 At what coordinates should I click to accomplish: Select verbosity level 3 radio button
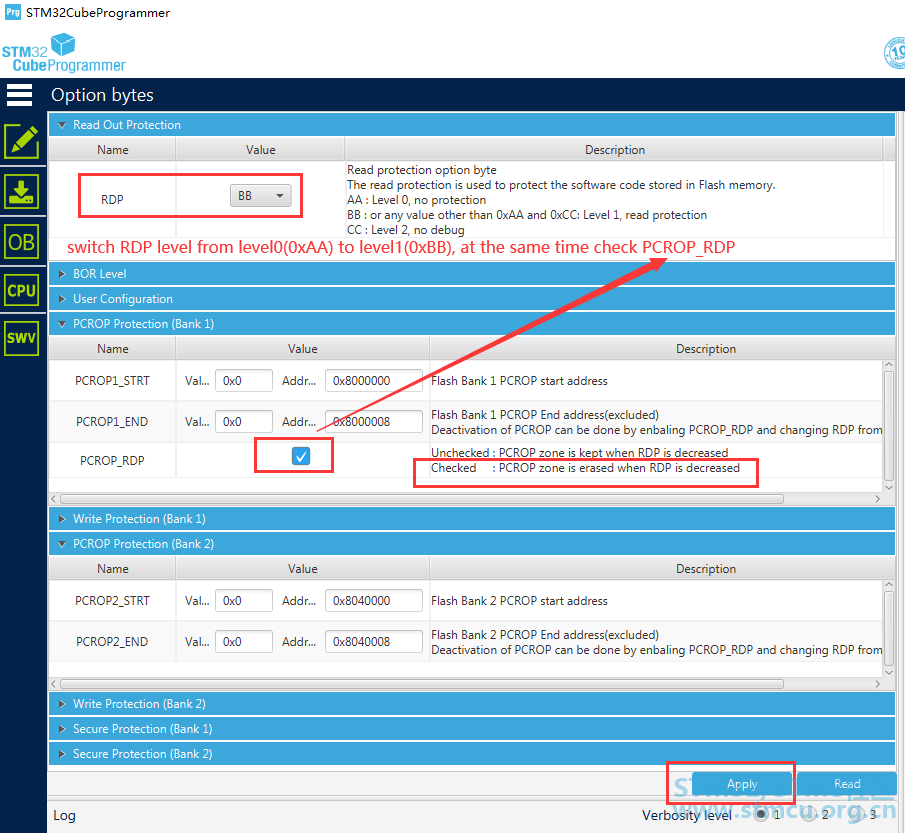858,814
